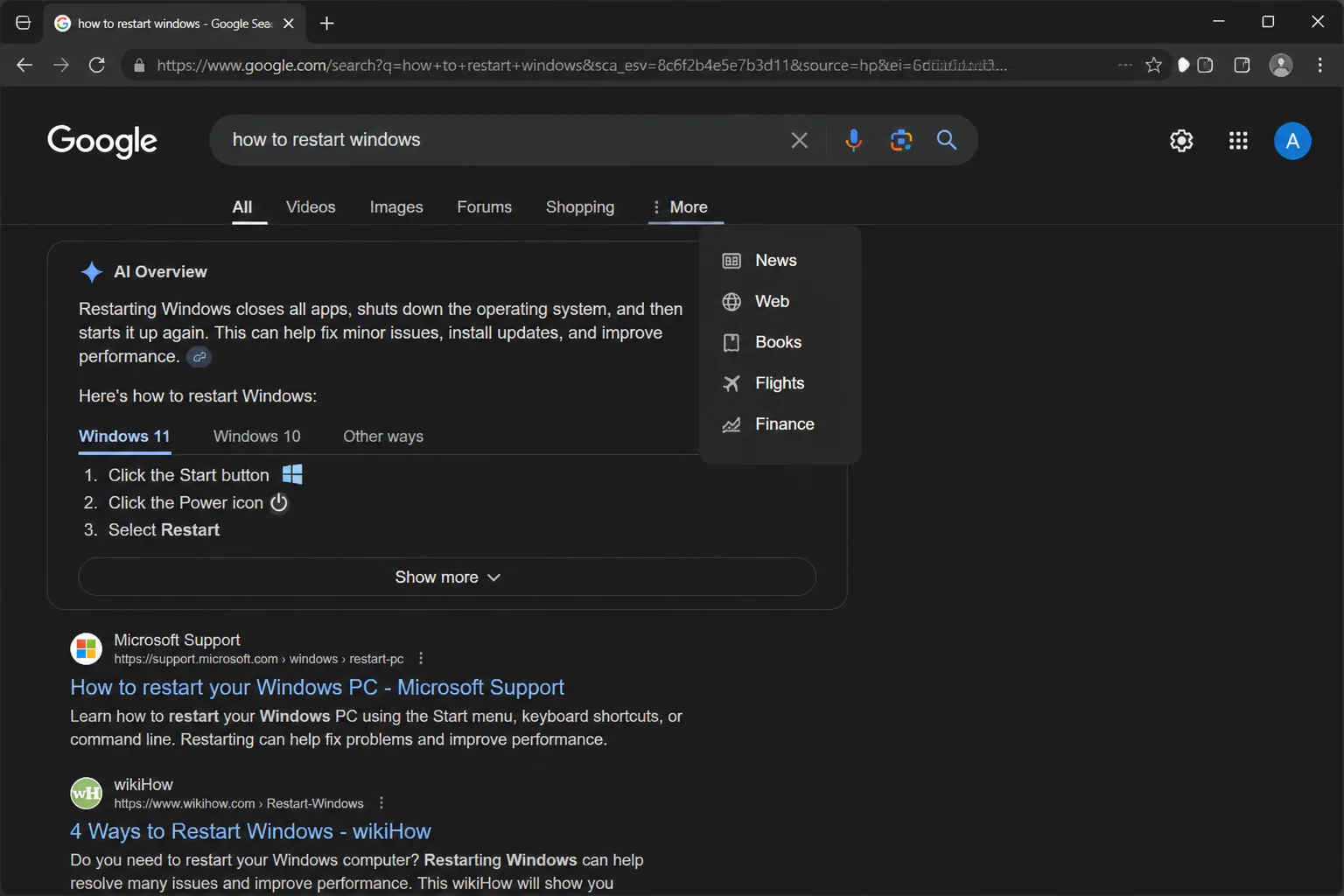Open Google quick settings gear
This screenshot has width=1344, height=896.
[x=1181, y=141]
